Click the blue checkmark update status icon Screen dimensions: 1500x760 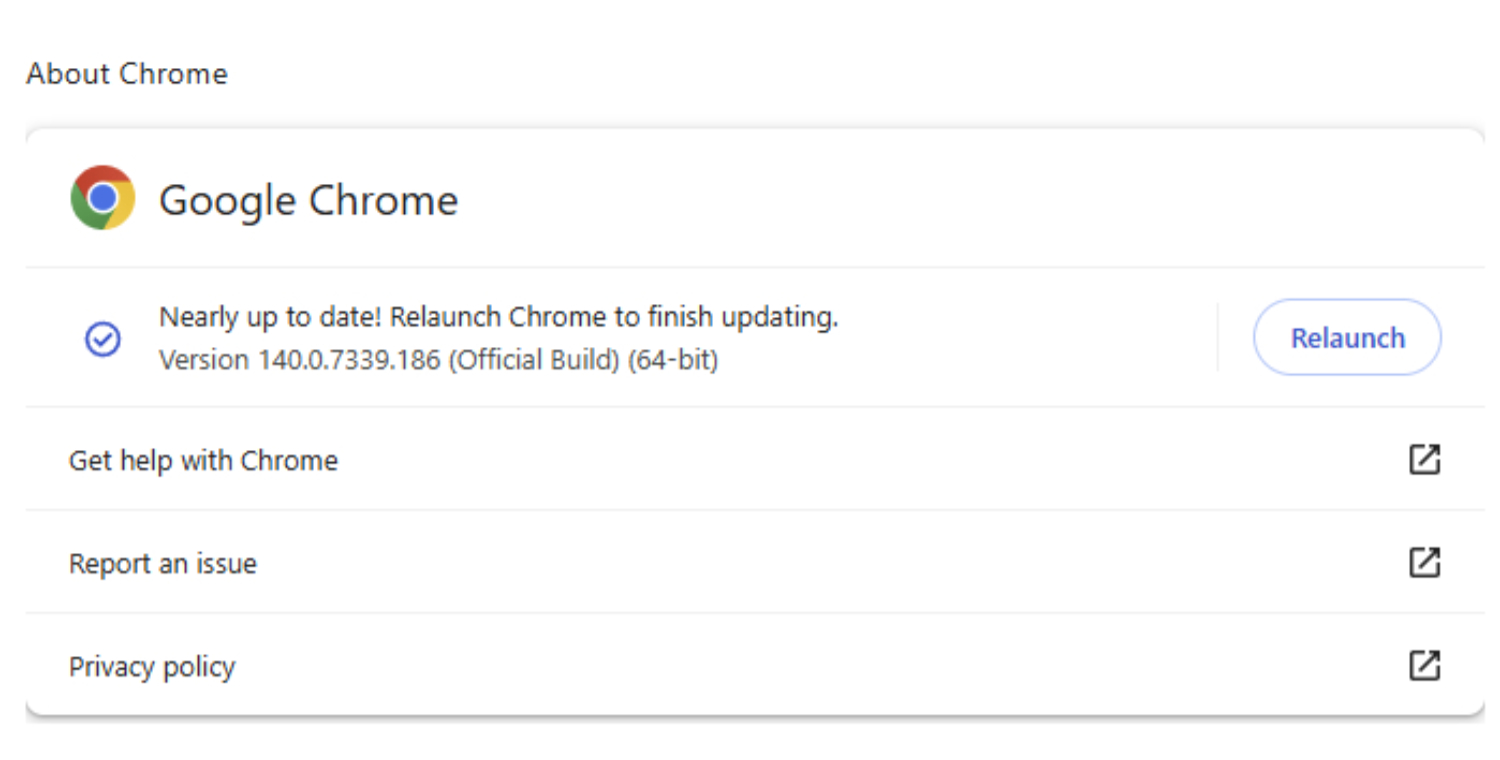click(x=103, y=339)
